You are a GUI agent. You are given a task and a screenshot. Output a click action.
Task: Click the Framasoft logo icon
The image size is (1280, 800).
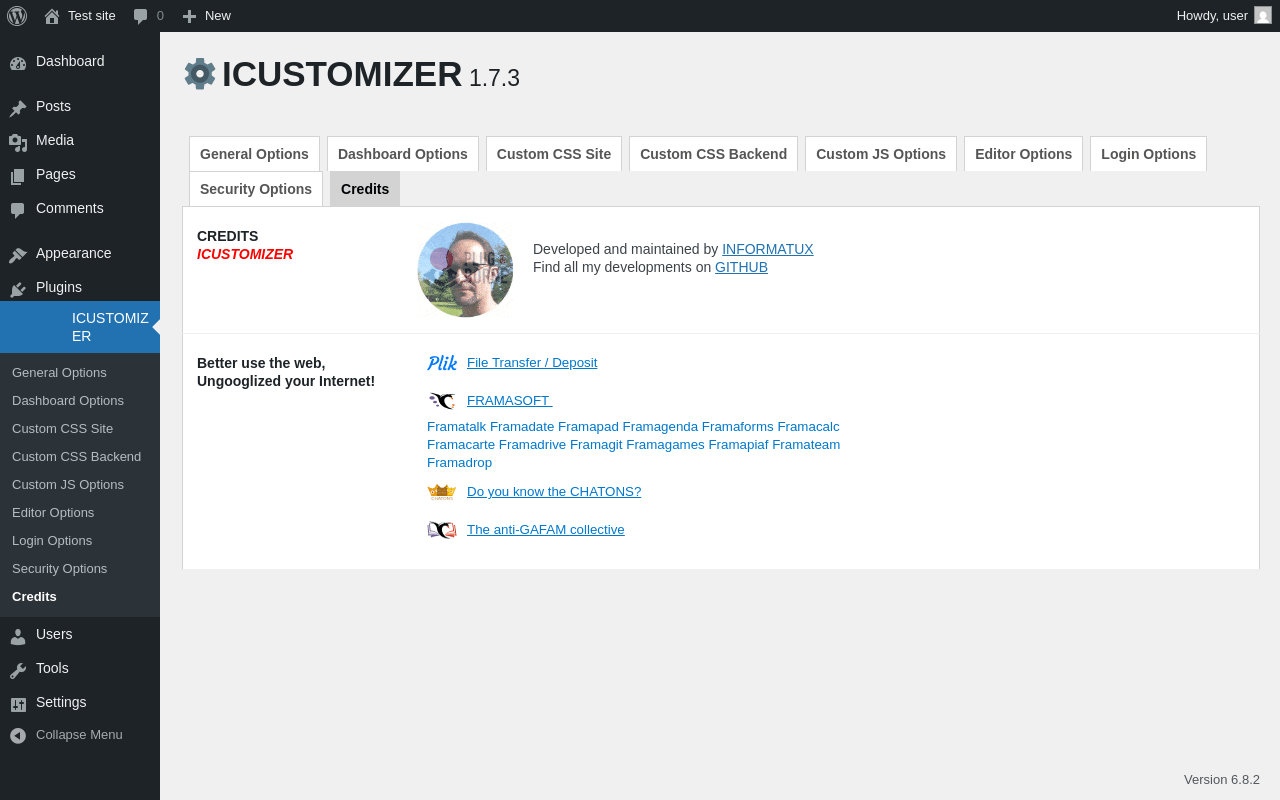(x=442, y=401)
